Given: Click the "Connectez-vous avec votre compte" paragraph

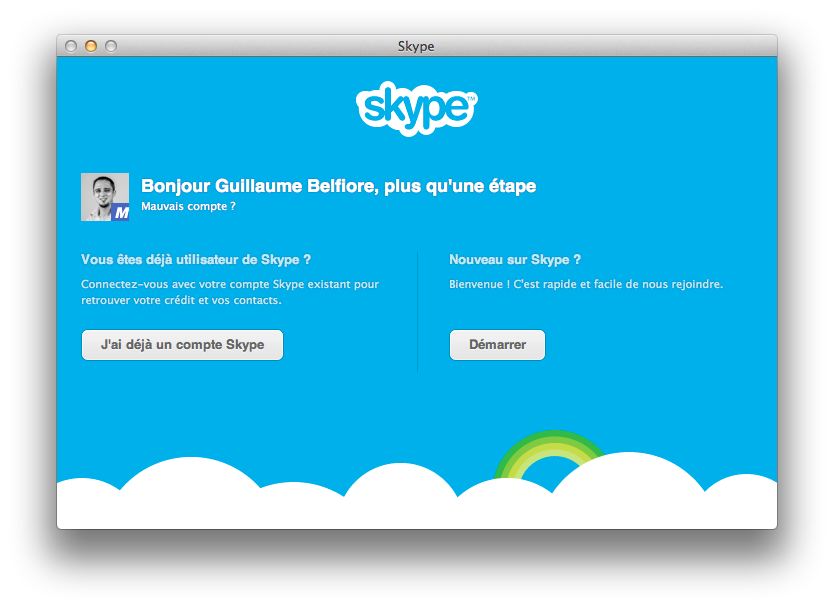Looking at the screenshot, I should point(230,292).
